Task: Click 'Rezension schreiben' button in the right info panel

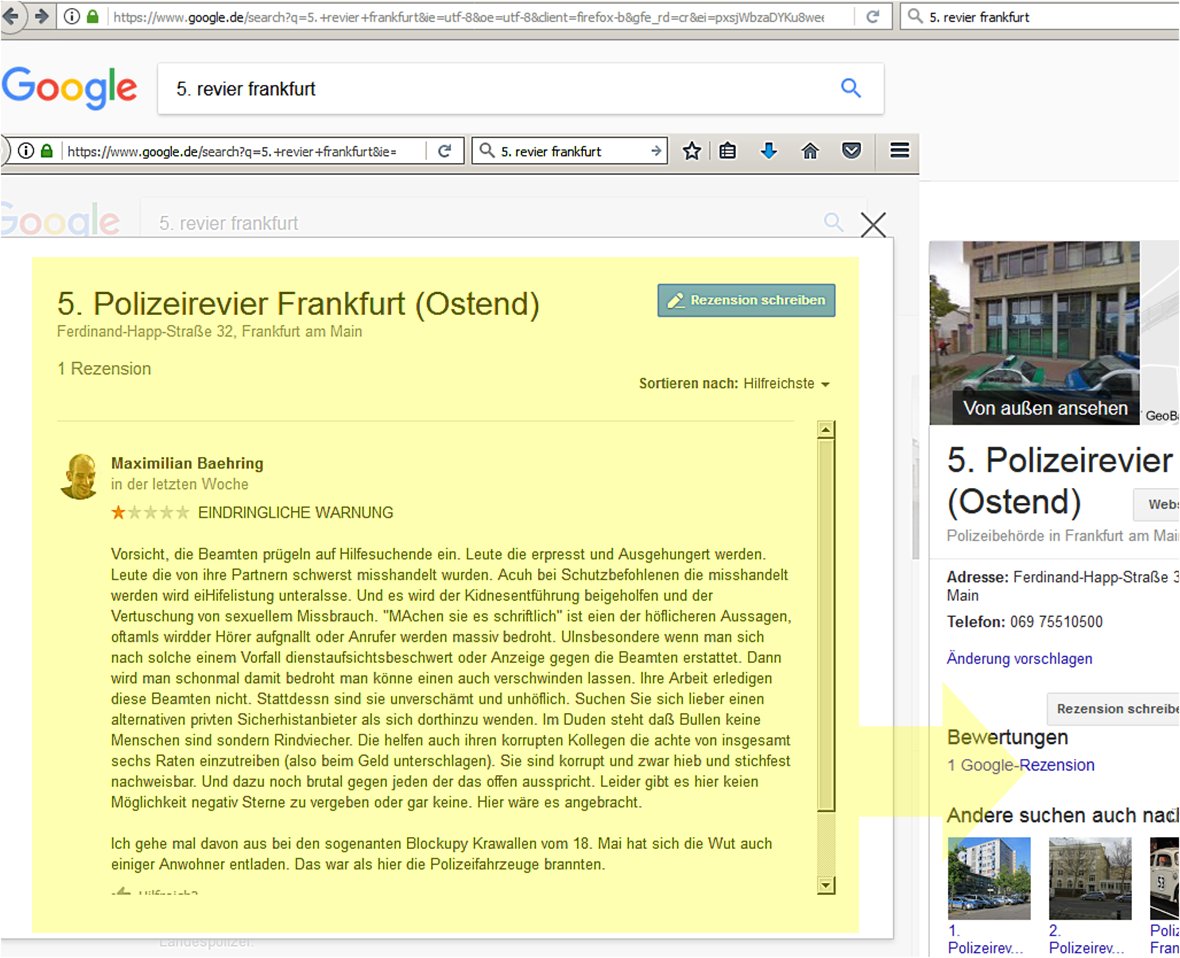Action: (1113, 709)
